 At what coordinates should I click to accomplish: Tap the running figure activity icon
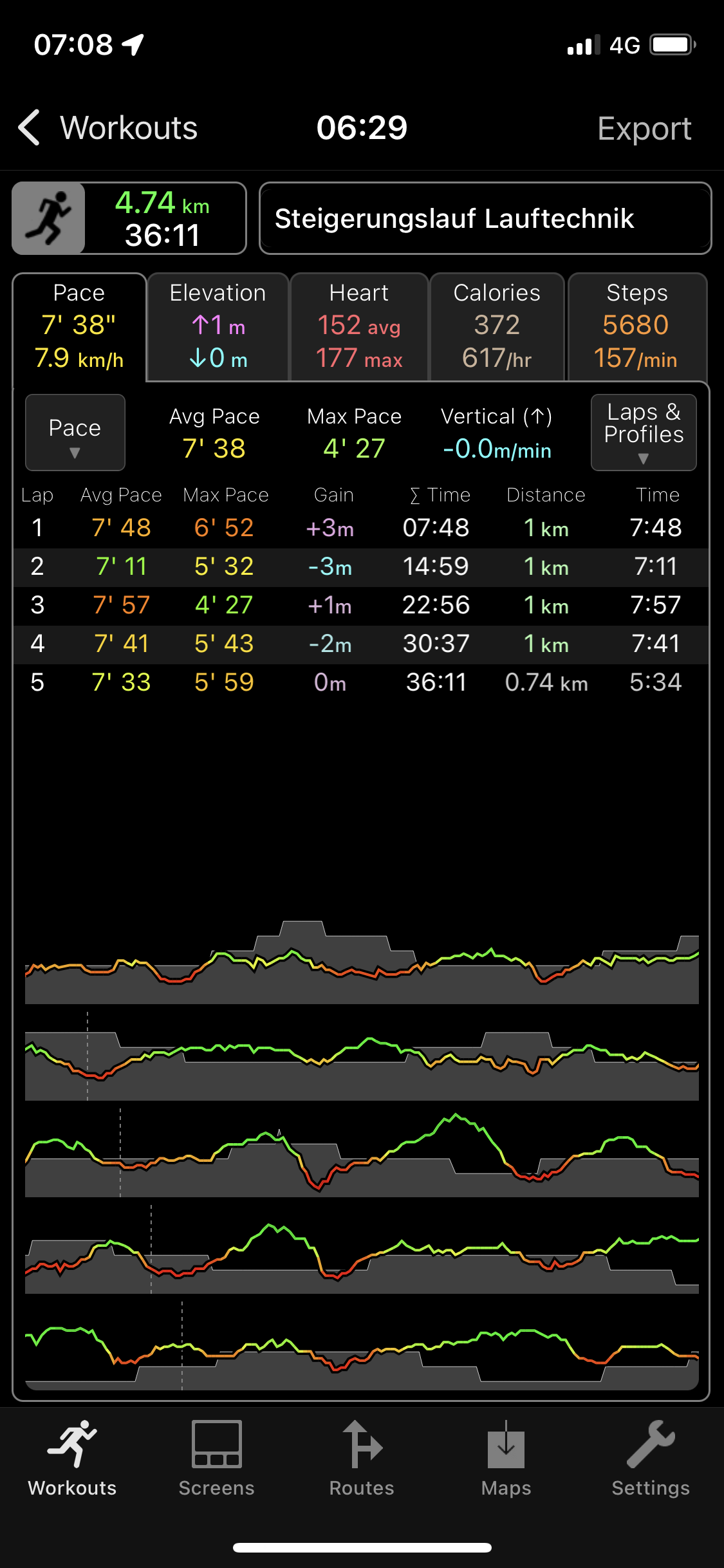(x=49, y=218)
